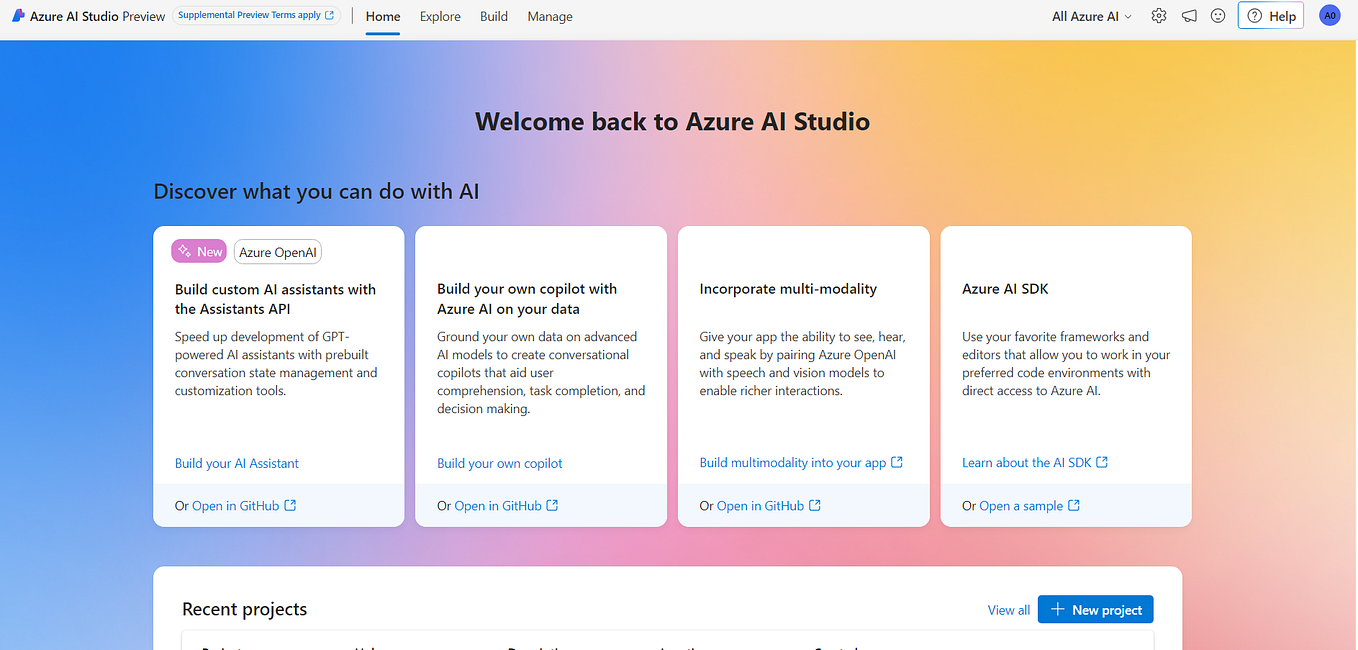Open the A0 account avatar
Viewport: 1358px width, 650px height.
[x=1329, y=15]
